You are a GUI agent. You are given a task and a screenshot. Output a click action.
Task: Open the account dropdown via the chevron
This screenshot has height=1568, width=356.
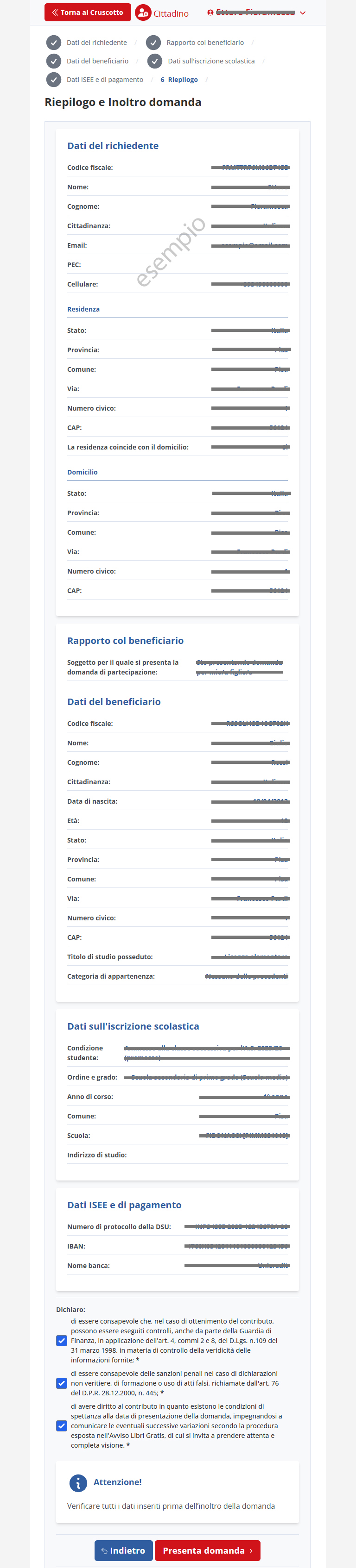[x=303, y=12]
